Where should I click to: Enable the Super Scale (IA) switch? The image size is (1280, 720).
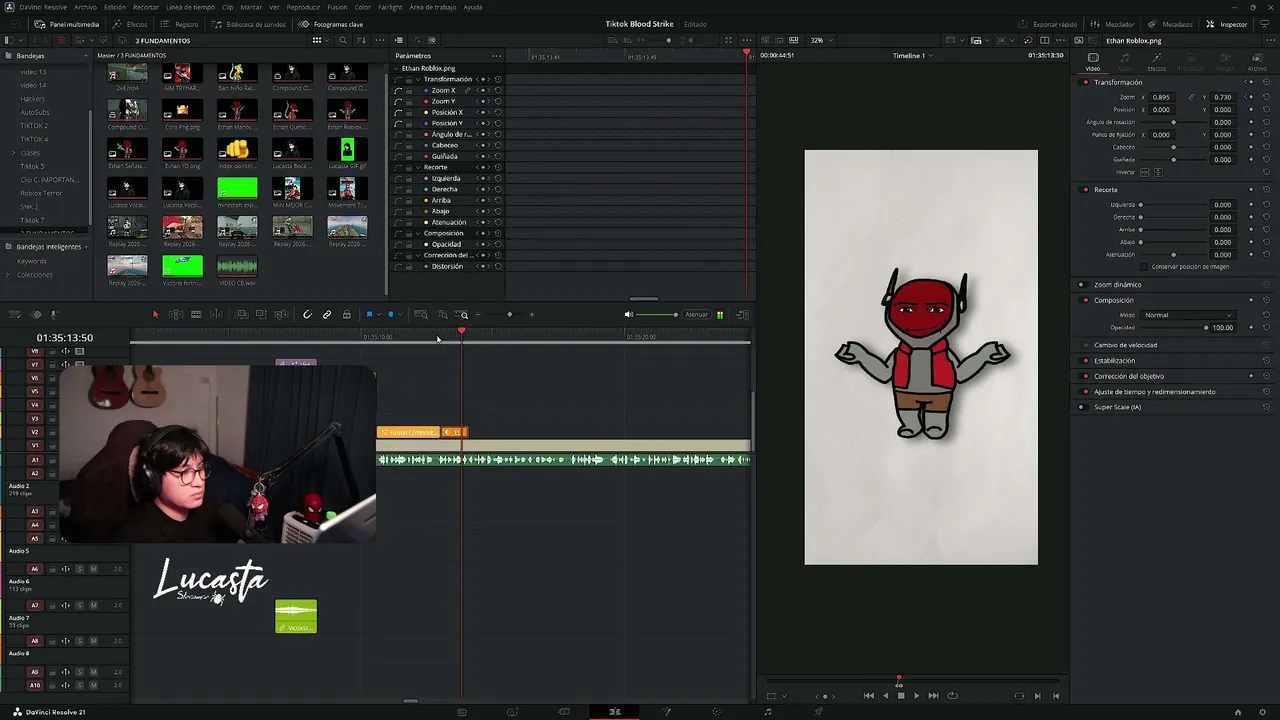[1081, 407]
